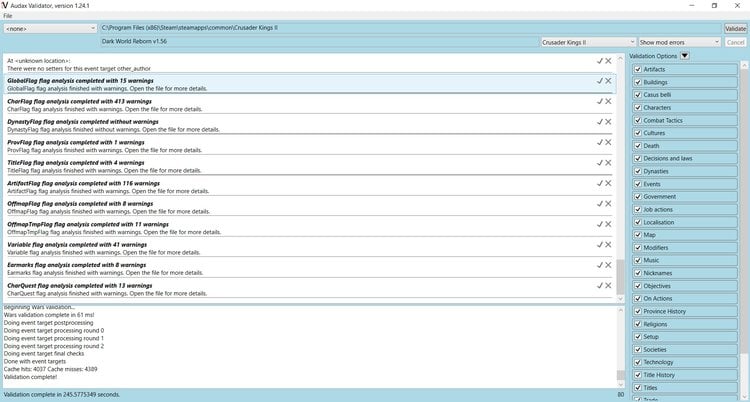
Task: Toggle the Characters validation checkbox
Action: pyautogui.click(x=637, y=108)
